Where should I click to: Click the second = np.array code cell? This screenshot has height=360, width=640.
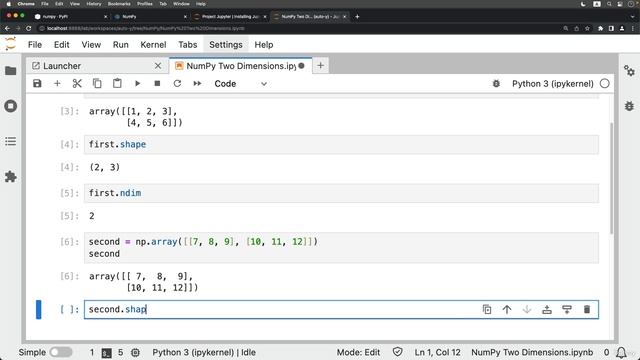[341, 248]
